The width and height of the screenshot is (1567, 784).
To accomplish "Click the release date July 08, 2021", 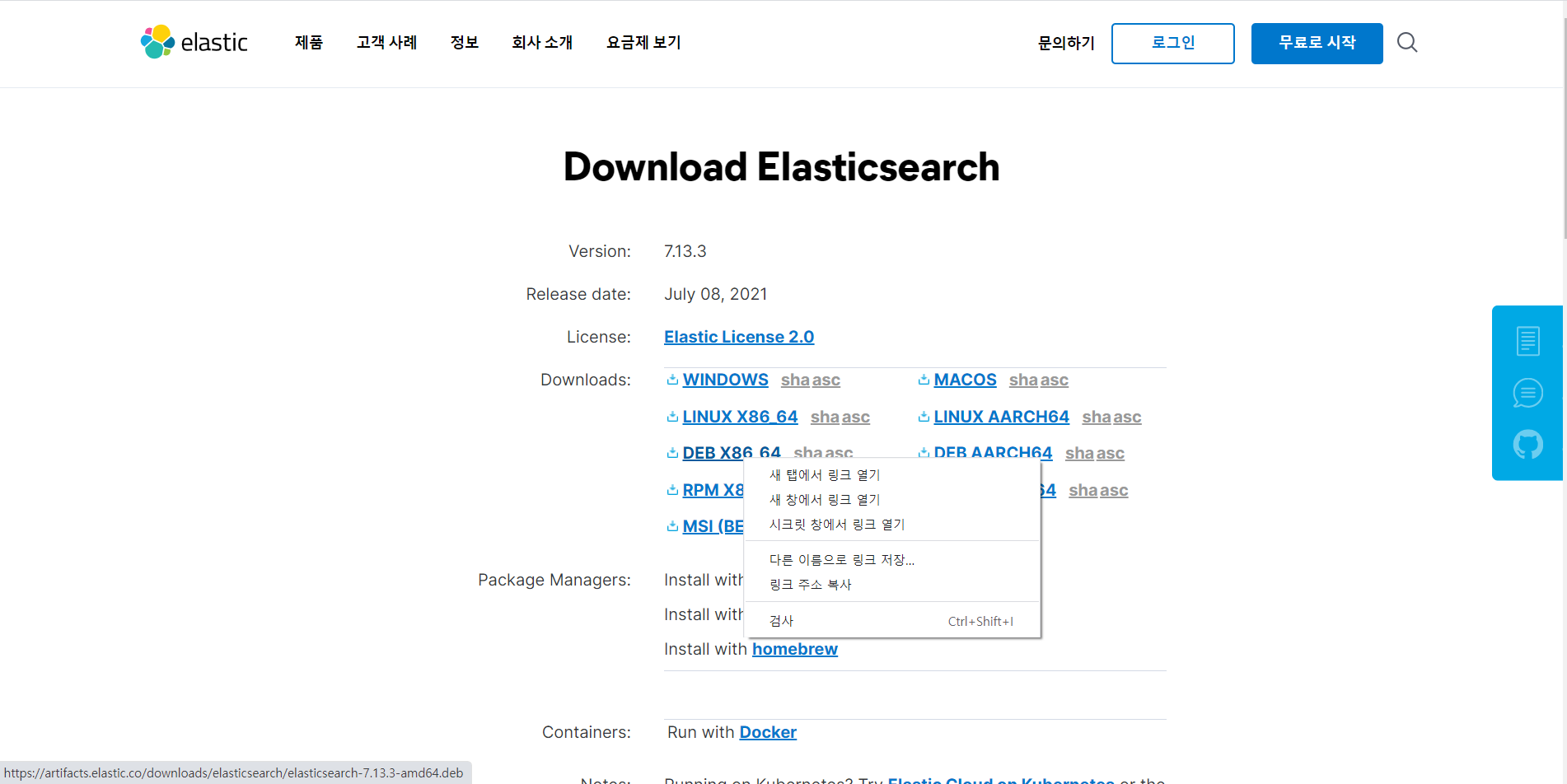I will tap(716, 294).
